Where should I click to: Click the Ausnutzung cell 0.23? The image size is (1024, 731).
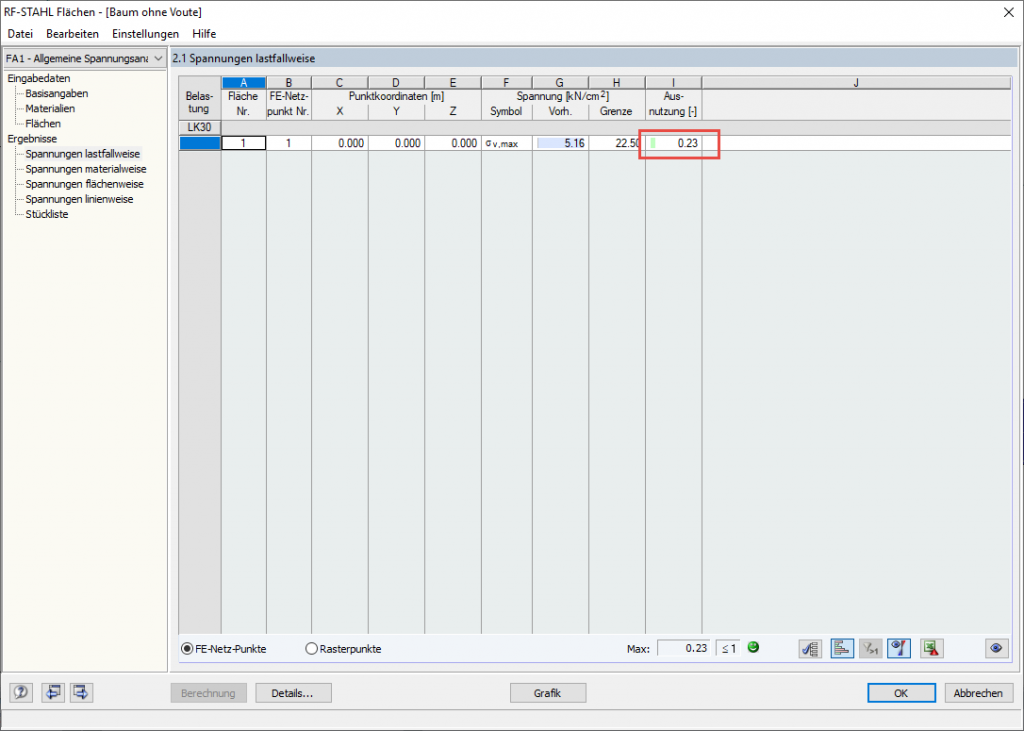coord(673,143)
